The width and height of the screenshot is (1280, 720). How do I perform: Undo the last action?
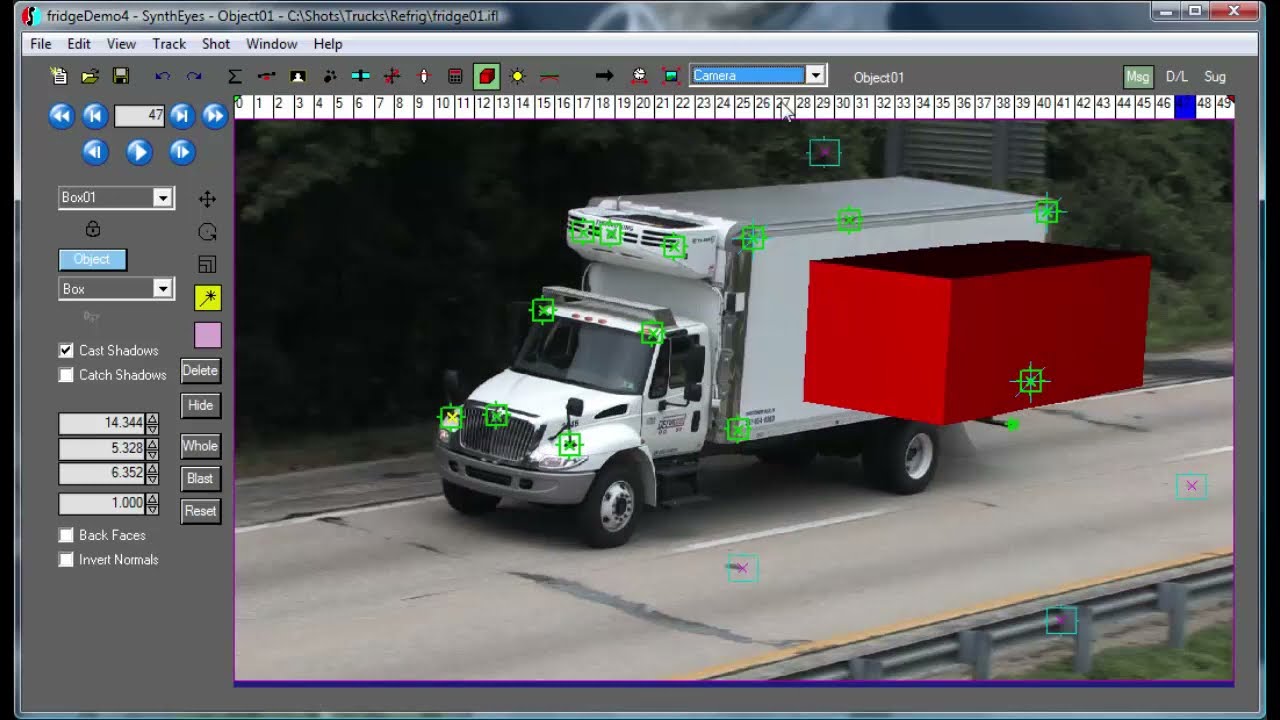point(163,76)
